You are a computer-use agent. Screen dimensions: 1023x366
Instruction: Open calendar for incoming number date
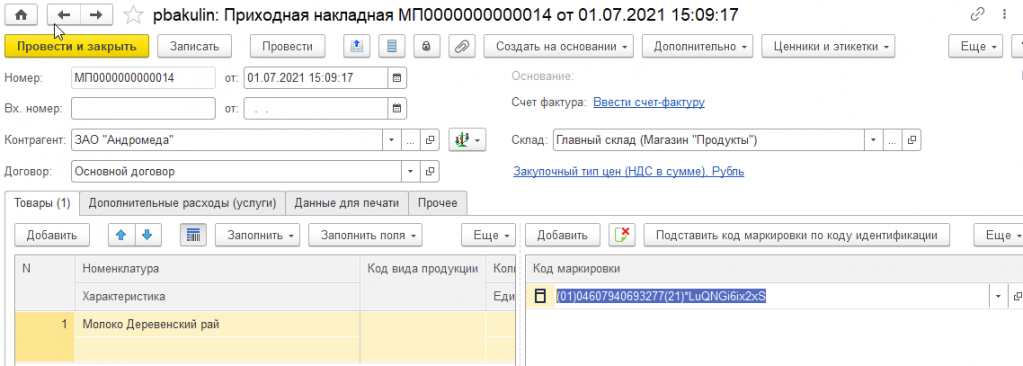[397, 109]
